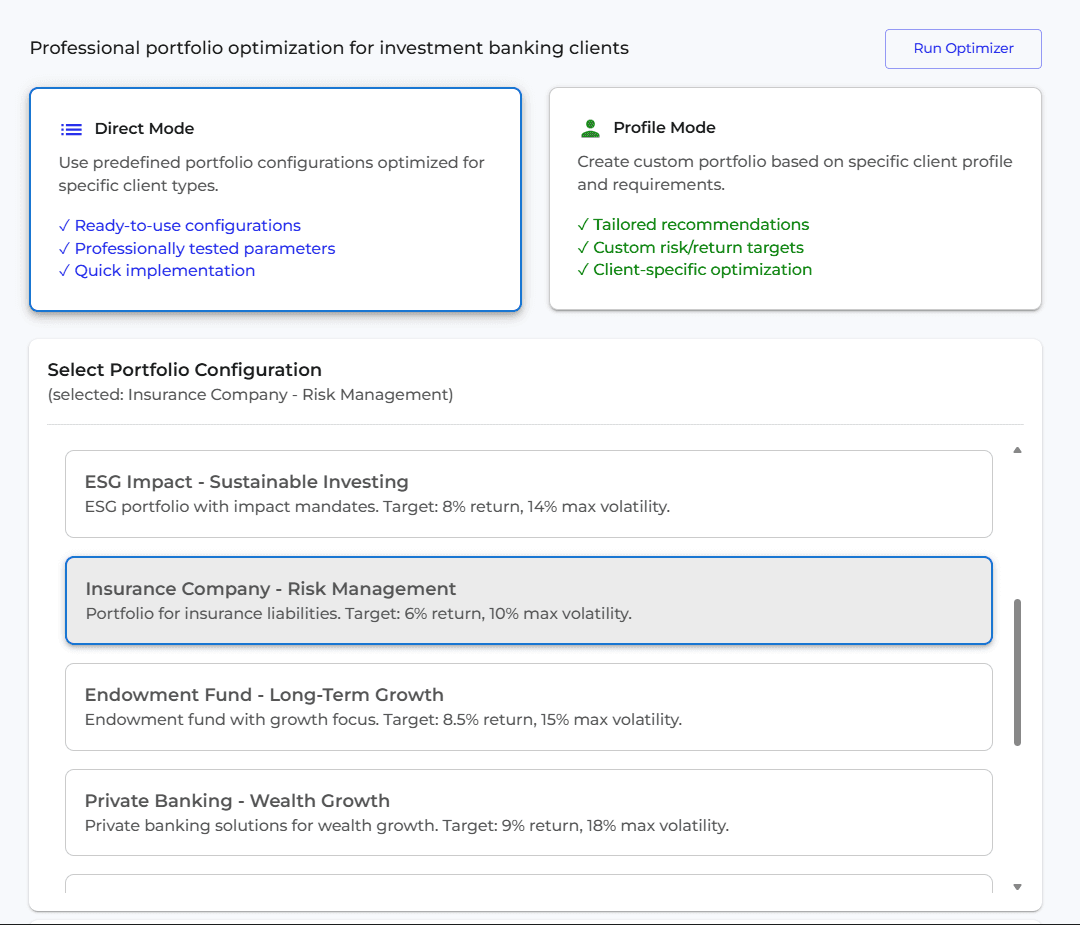
Task: Choose the Endowment Fund - Long-Term Growth option
Action: tap(528, 706)
